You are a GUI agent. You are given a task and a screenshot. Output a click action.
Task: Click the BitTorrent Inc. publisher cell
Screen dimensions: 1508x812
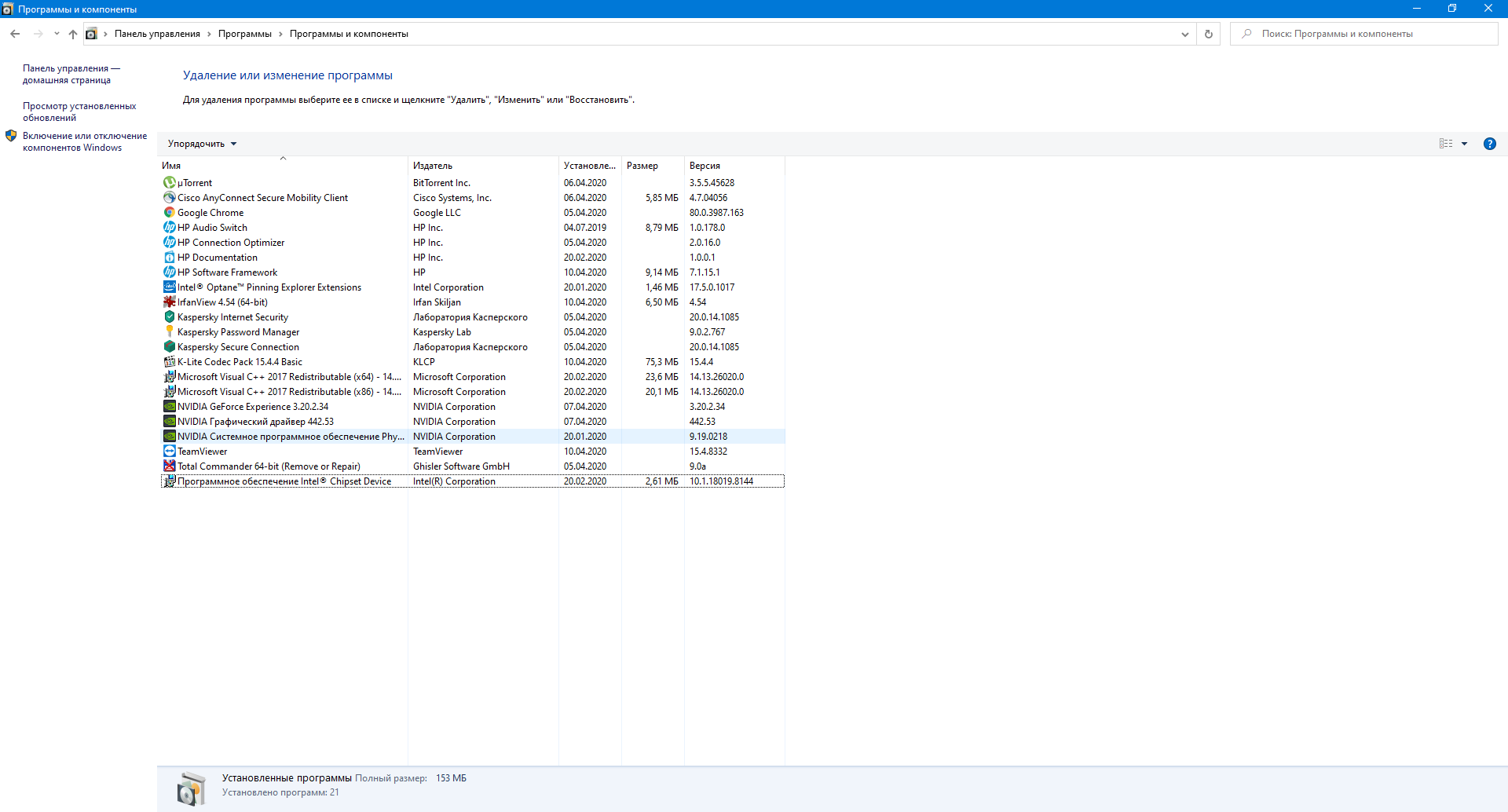click(x=442, y=183)
